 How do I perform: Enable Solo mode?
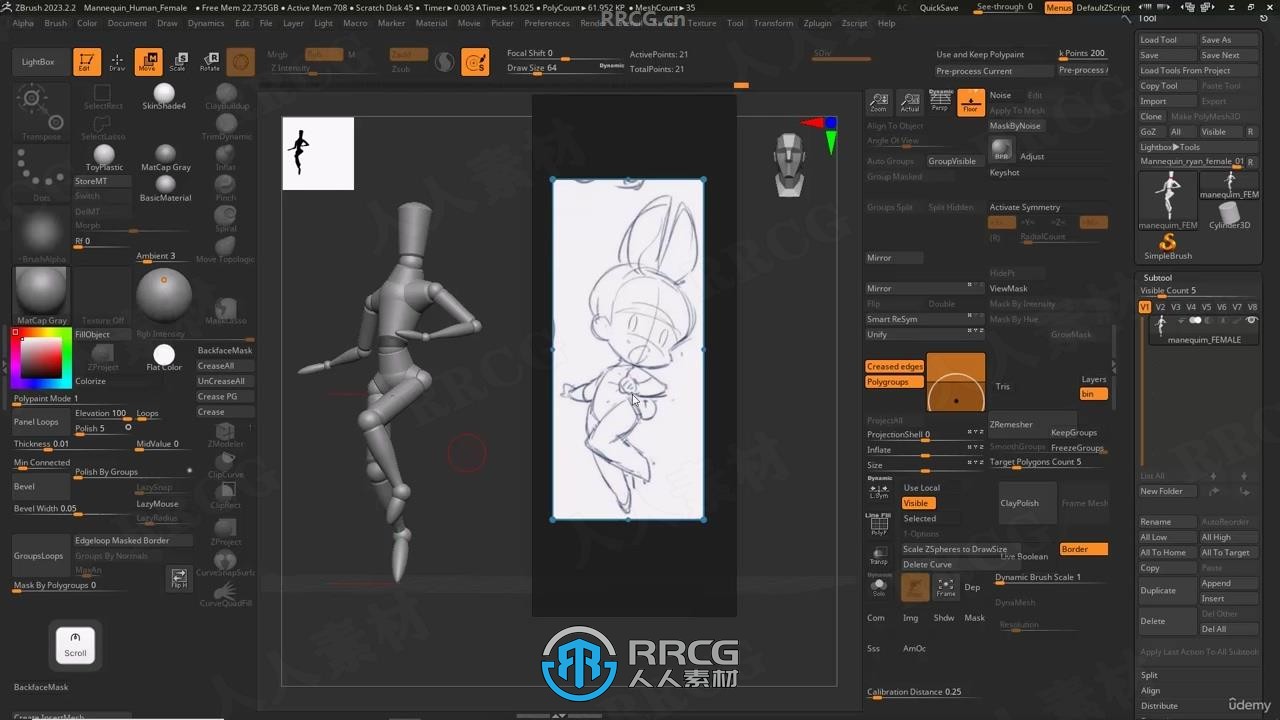coord(879,587)
